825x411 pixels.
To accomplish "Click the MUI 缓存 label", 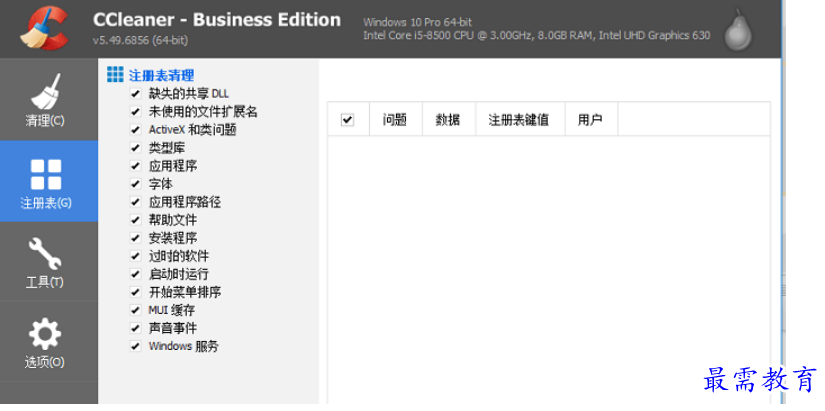I will tap(172, 310).
